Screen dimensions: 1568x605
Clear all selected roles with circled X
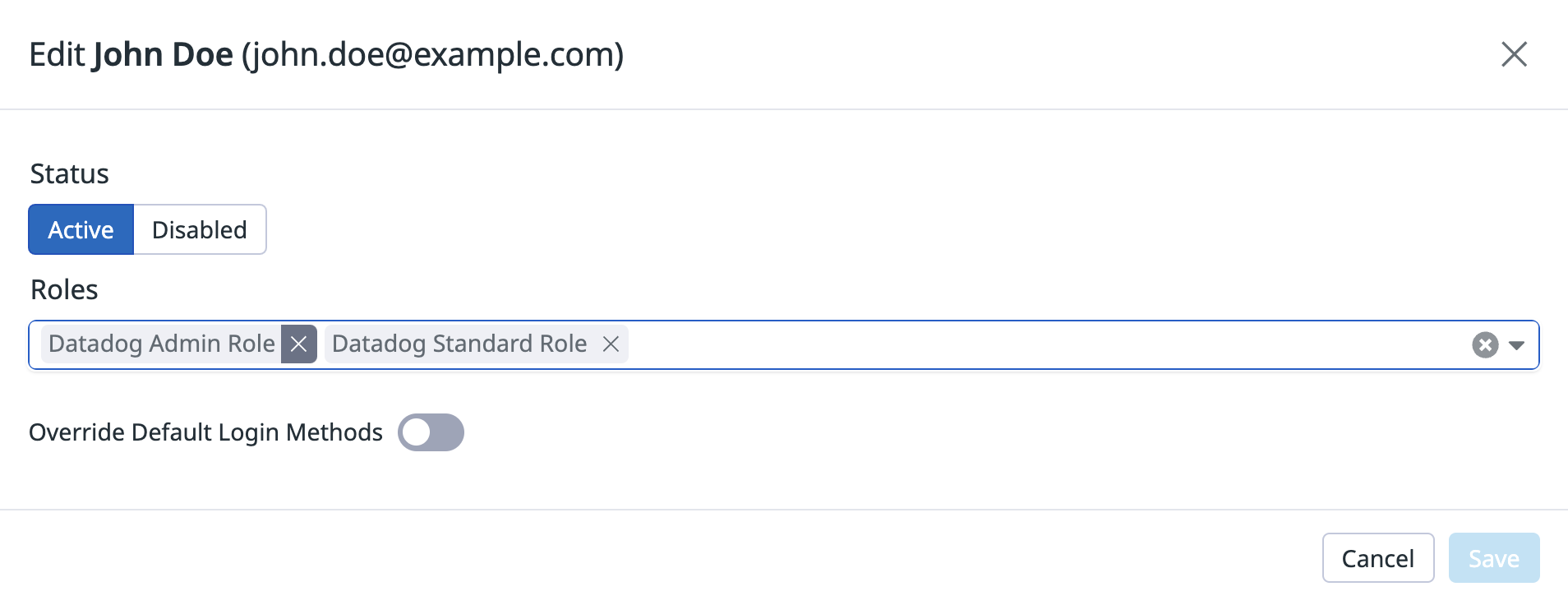pyautogui.click(x=1485, y=345)
